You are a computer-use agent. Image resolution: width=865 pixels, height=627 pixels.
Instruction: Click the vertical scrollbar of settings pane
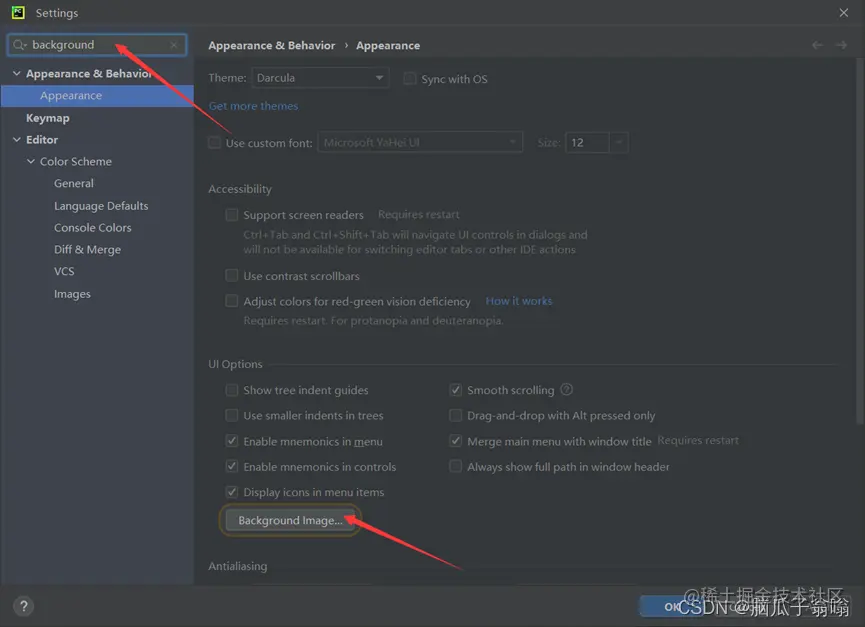pos(859,241)
